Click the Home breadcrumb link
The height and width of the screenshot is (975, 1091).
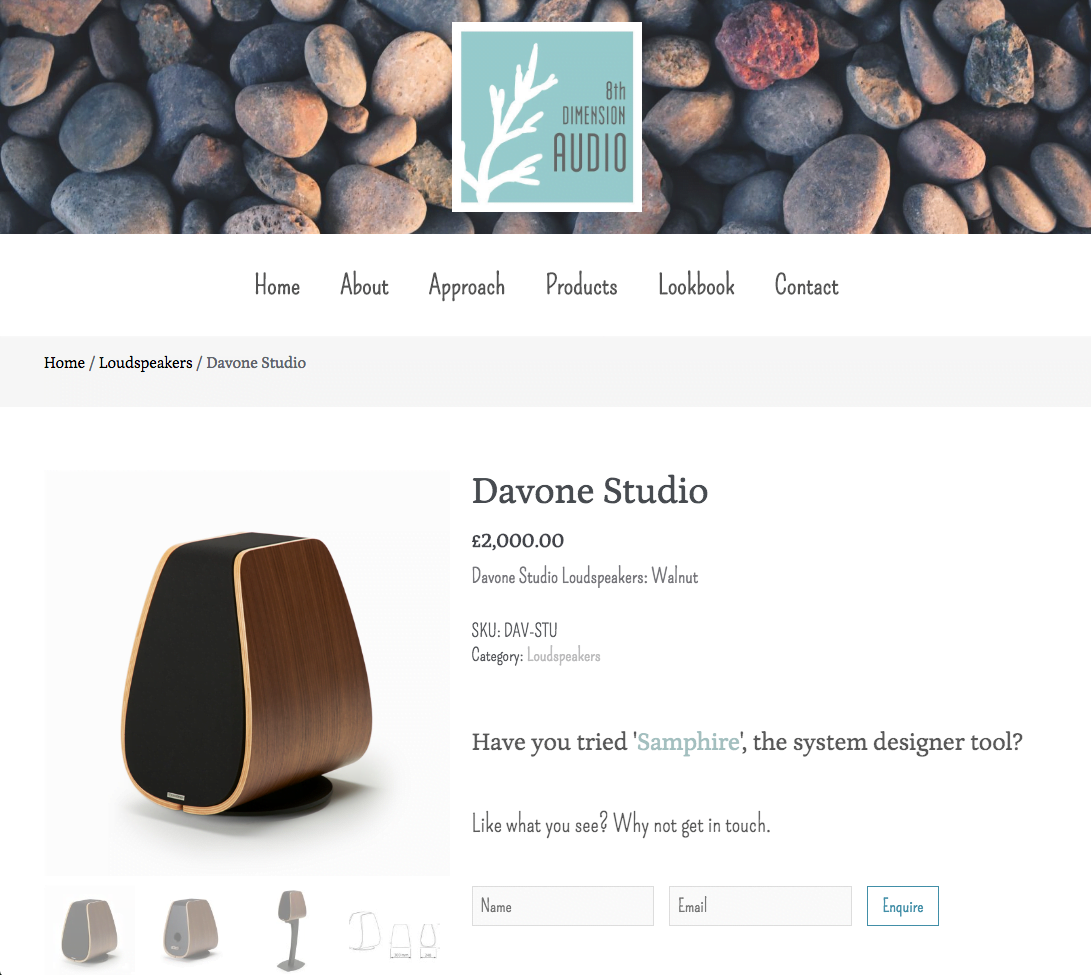[x=64, y=363]
